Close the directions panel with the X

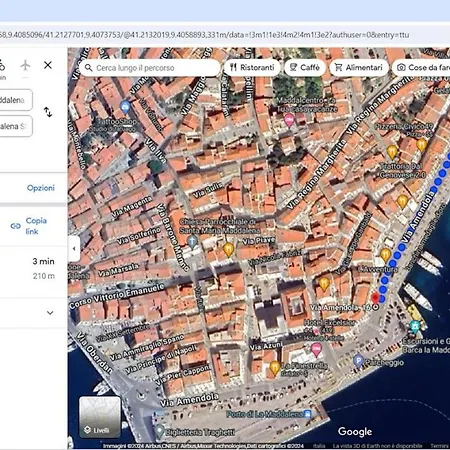tap(48, 65)
